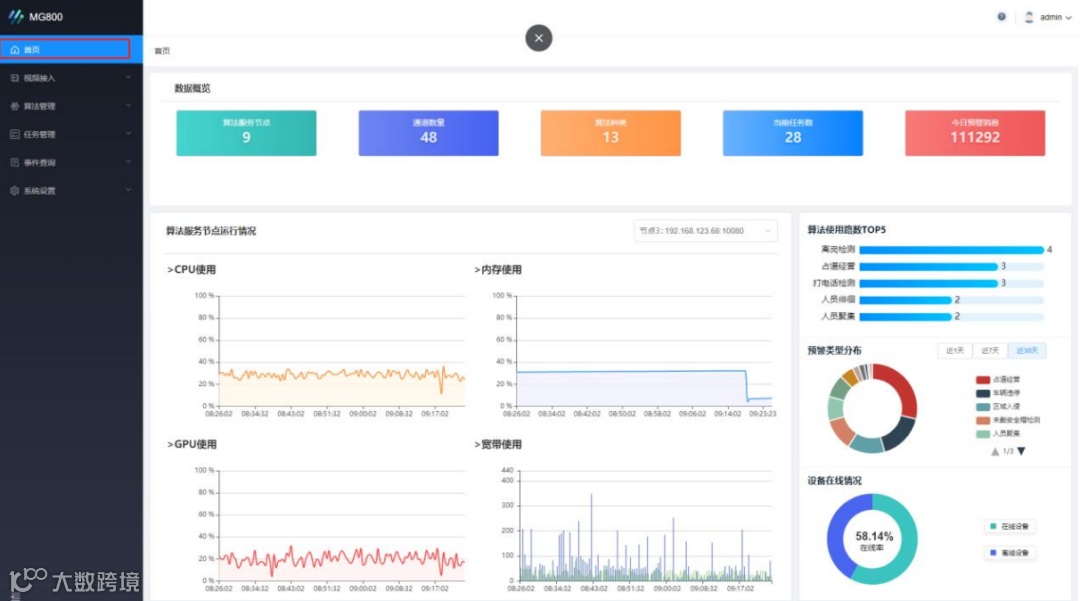
Task: Click the 人员徘徊 bar with value 2
Action: 905,300
